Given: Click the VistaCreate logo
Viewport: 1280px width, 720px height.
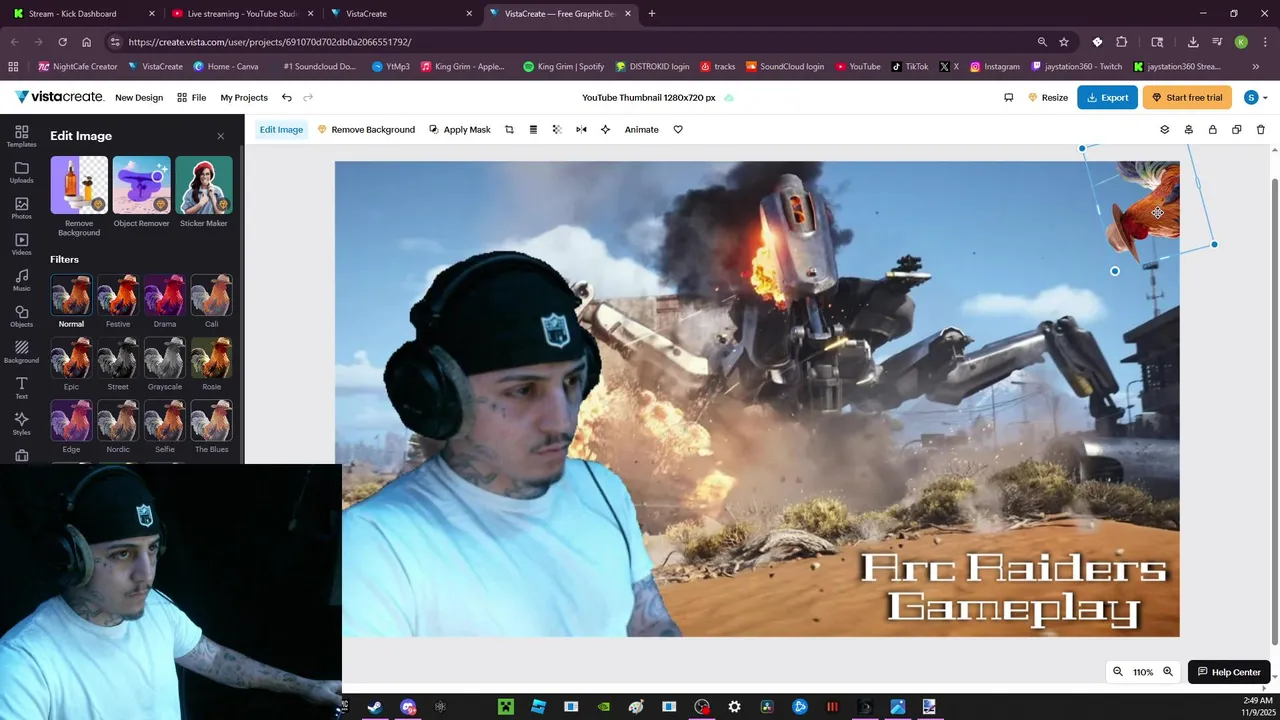Looking at the screenshot, I should (x=59, y=97).
